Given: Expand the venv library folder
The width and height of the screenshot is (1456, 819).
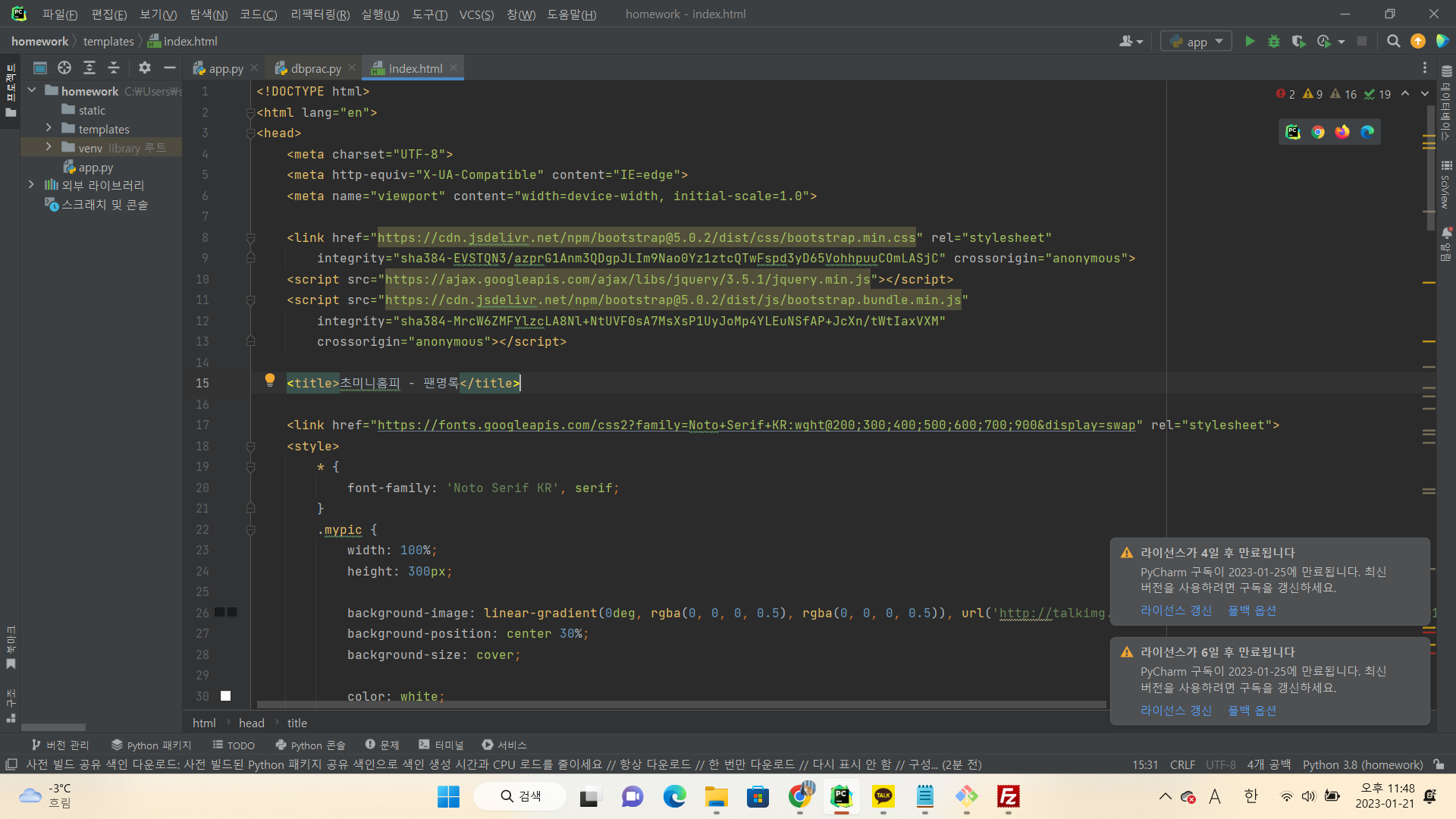Looking at the screenshot, I should tap(49, 147).
